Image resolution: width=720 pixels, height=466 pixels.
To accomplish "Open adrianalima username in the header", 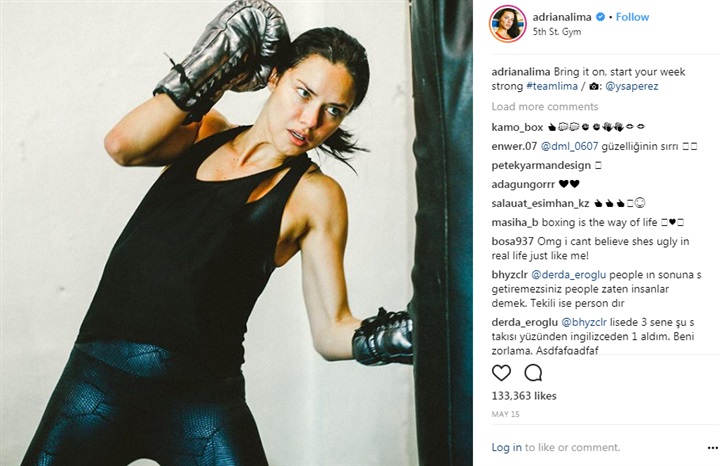I will [x=562, y=17].
